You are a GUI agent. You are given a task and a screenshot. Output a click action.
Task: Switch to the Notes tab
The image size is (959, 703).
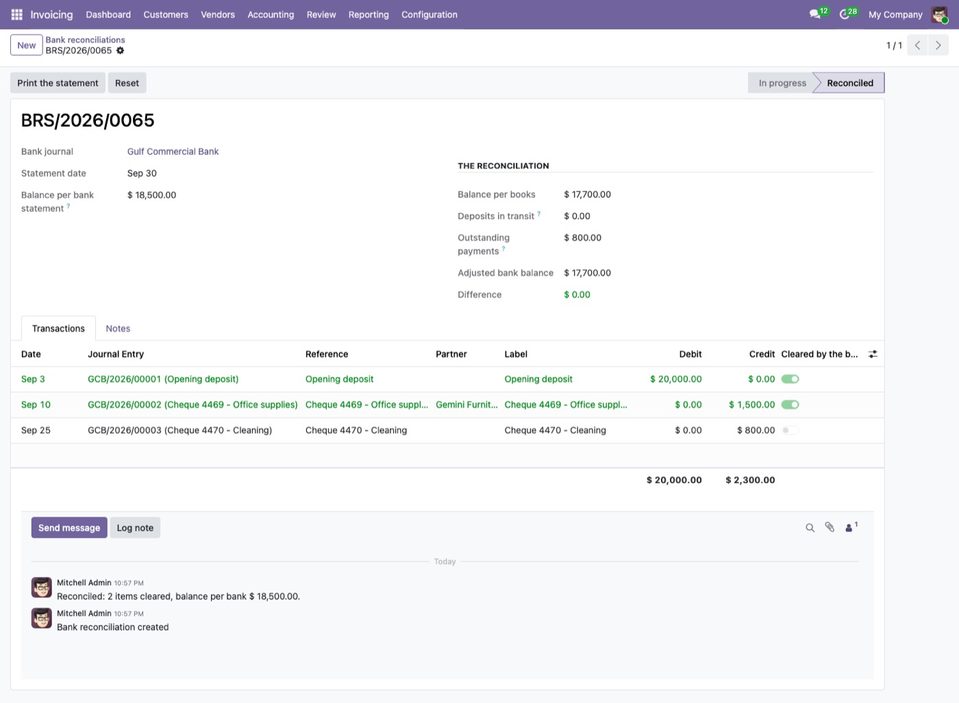tap(117, 329)
